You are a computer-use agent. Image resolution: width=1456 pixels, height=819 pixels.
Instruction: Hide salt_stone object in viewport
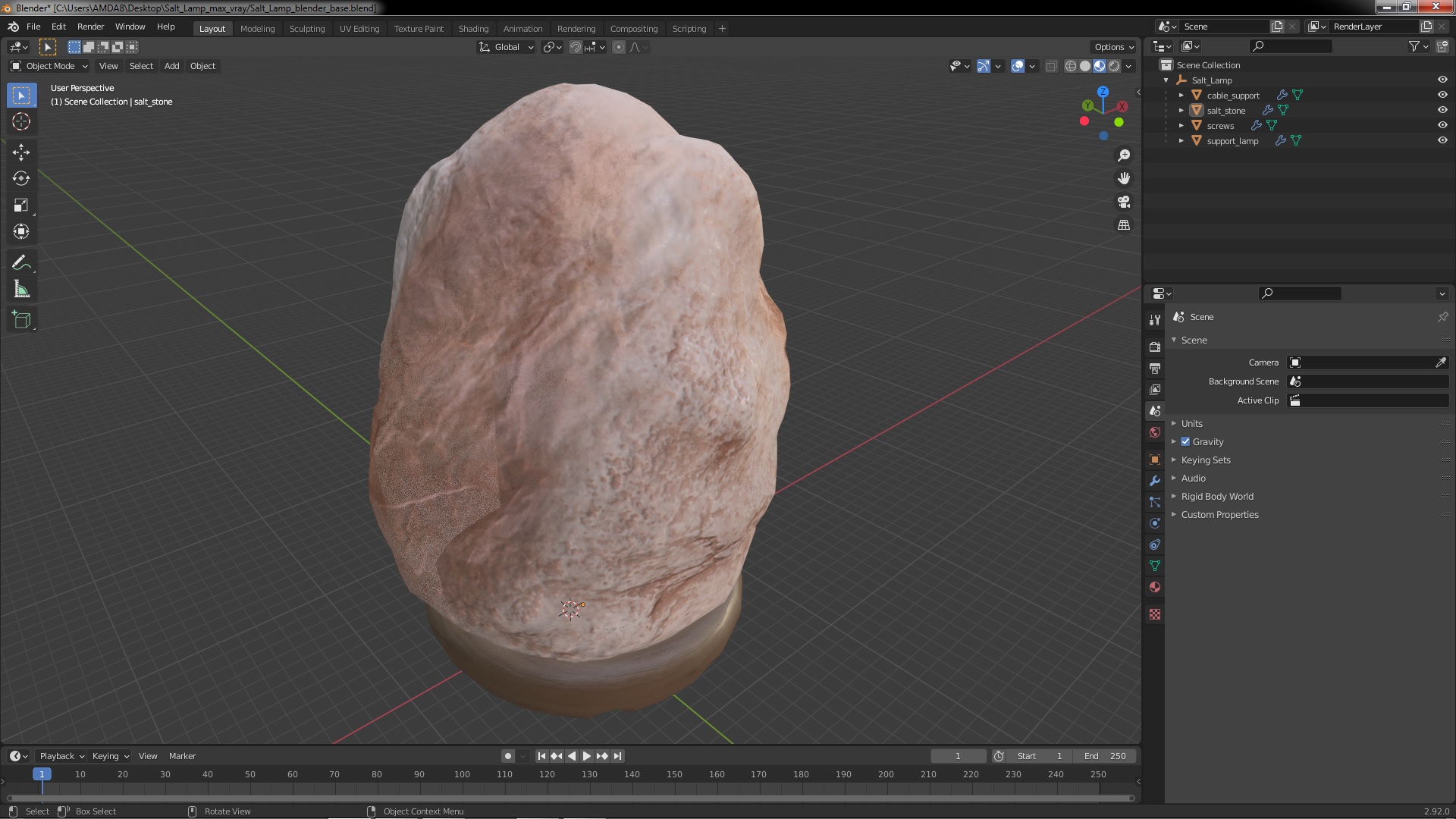click(1442, 110)
